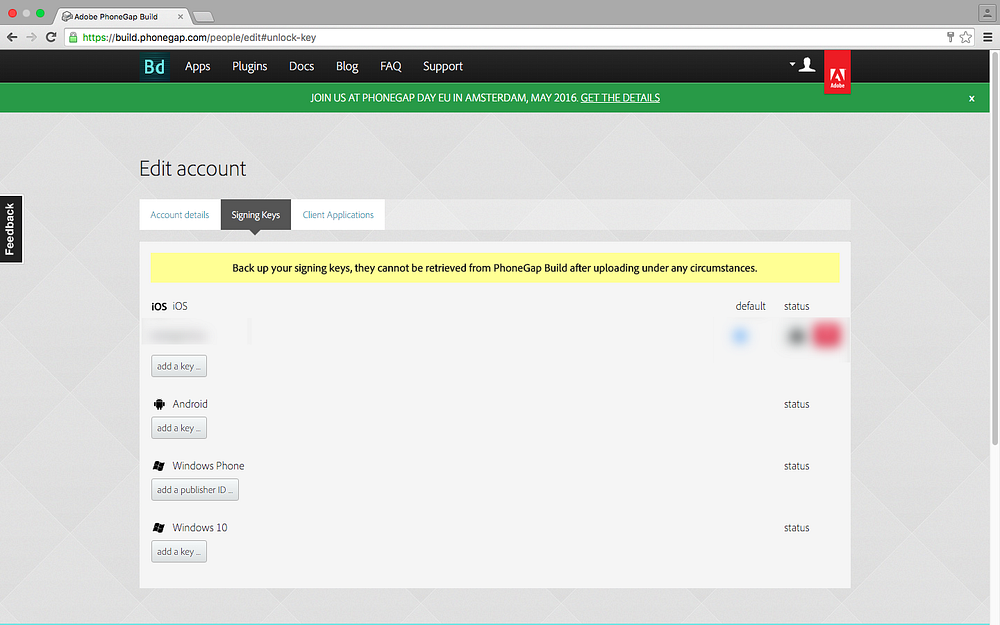Select the Signing Keys tab
Image resolution: width=1000 pixels, height=625 pixels.
coord(256,215)
